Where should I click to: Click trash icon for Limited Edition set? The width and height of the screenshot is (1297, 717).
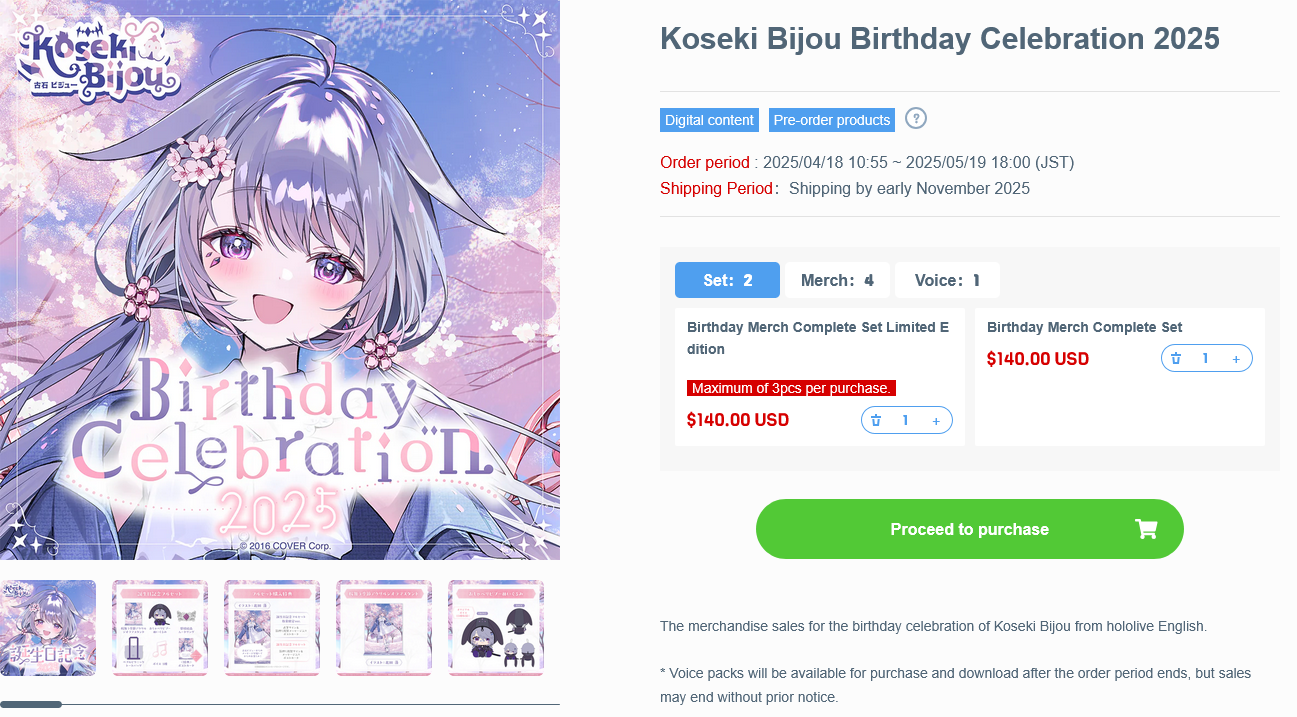[876, 421]
